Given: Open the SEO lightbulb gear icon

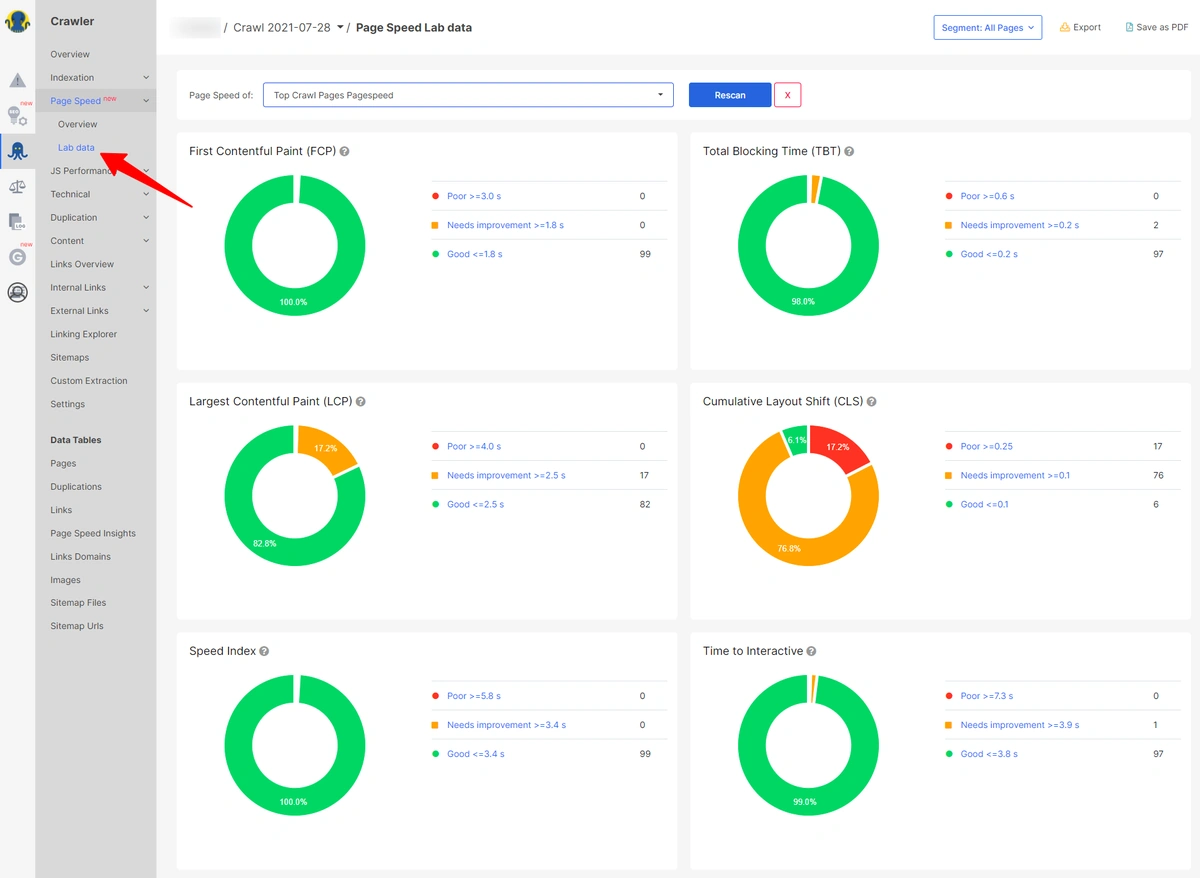Looking at the screenshot, I should point(17,116).
